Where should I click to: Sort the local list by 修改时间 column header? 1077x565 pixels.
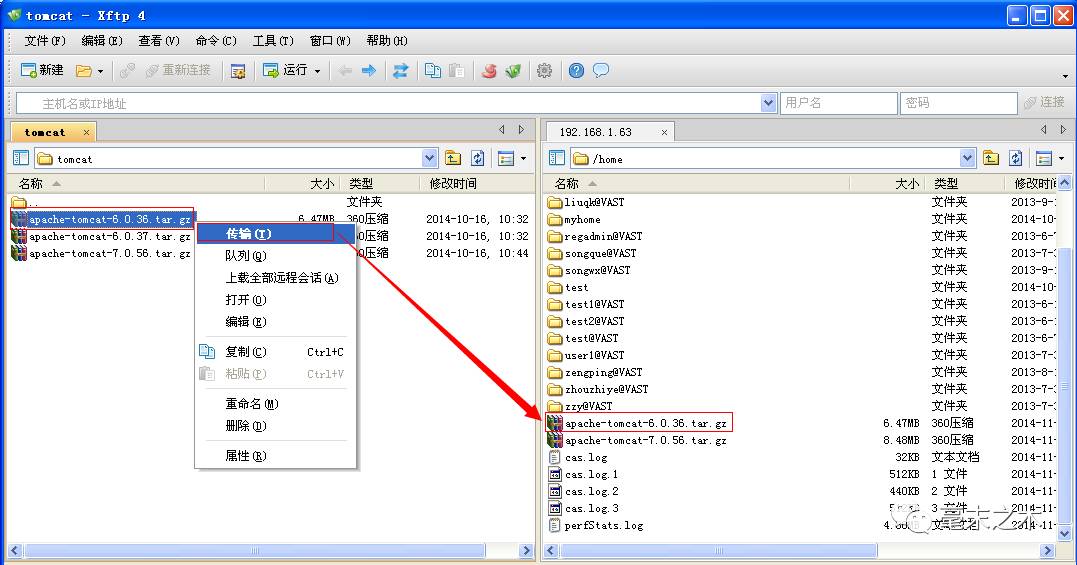pyautogui.click(x=477, y=183)
